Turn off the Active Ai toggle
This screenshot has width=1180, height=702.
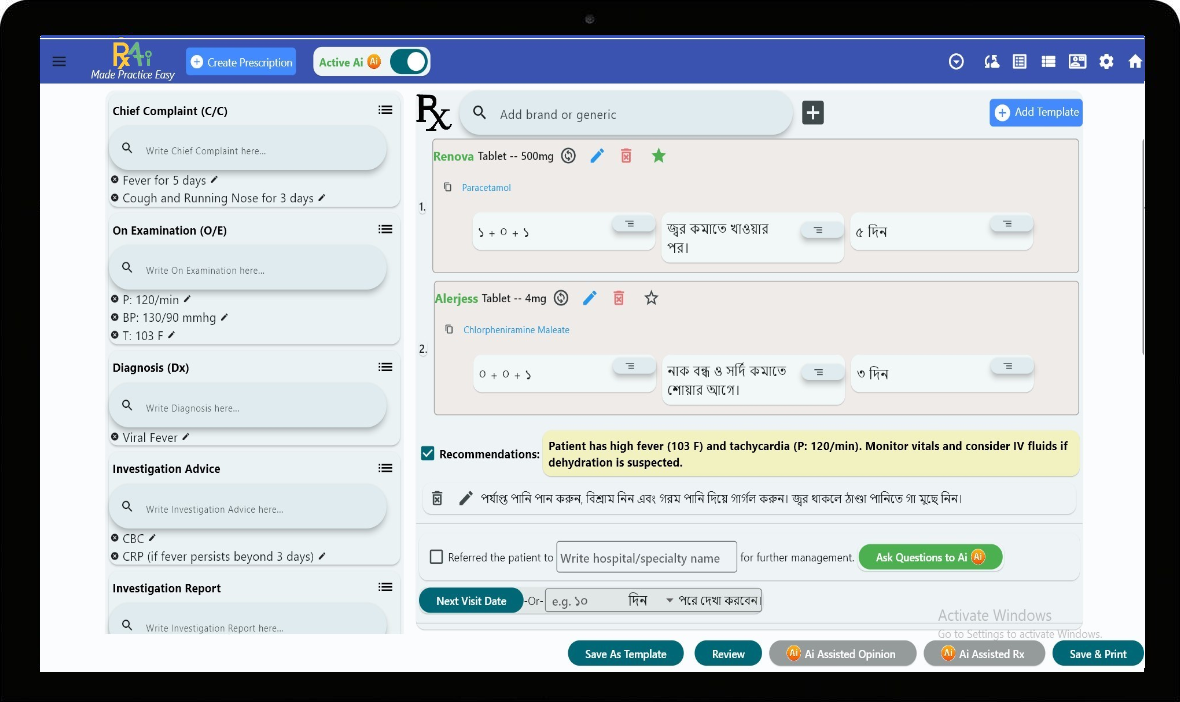408,62
